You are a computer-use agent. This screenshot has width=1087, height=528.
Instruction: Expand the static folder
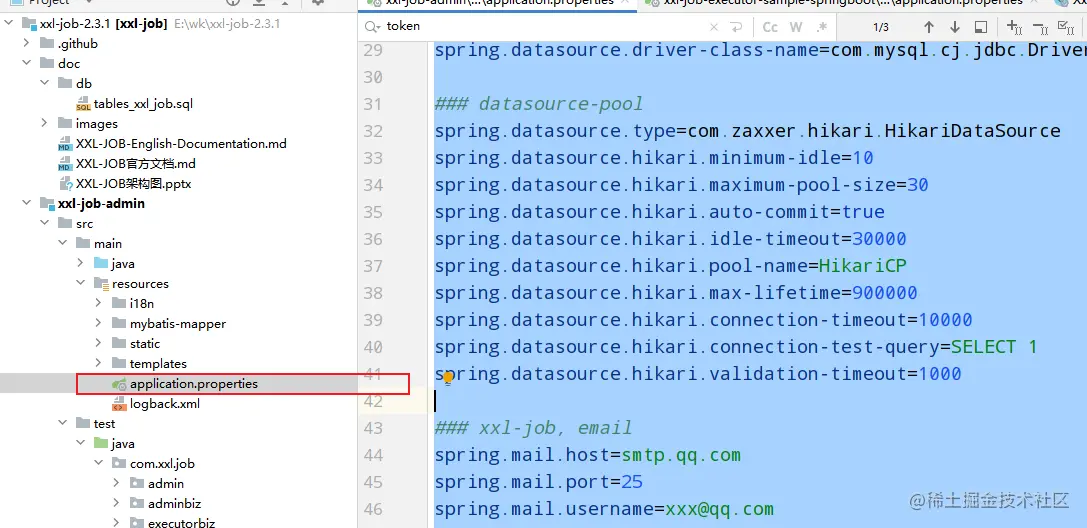point(98,344)
